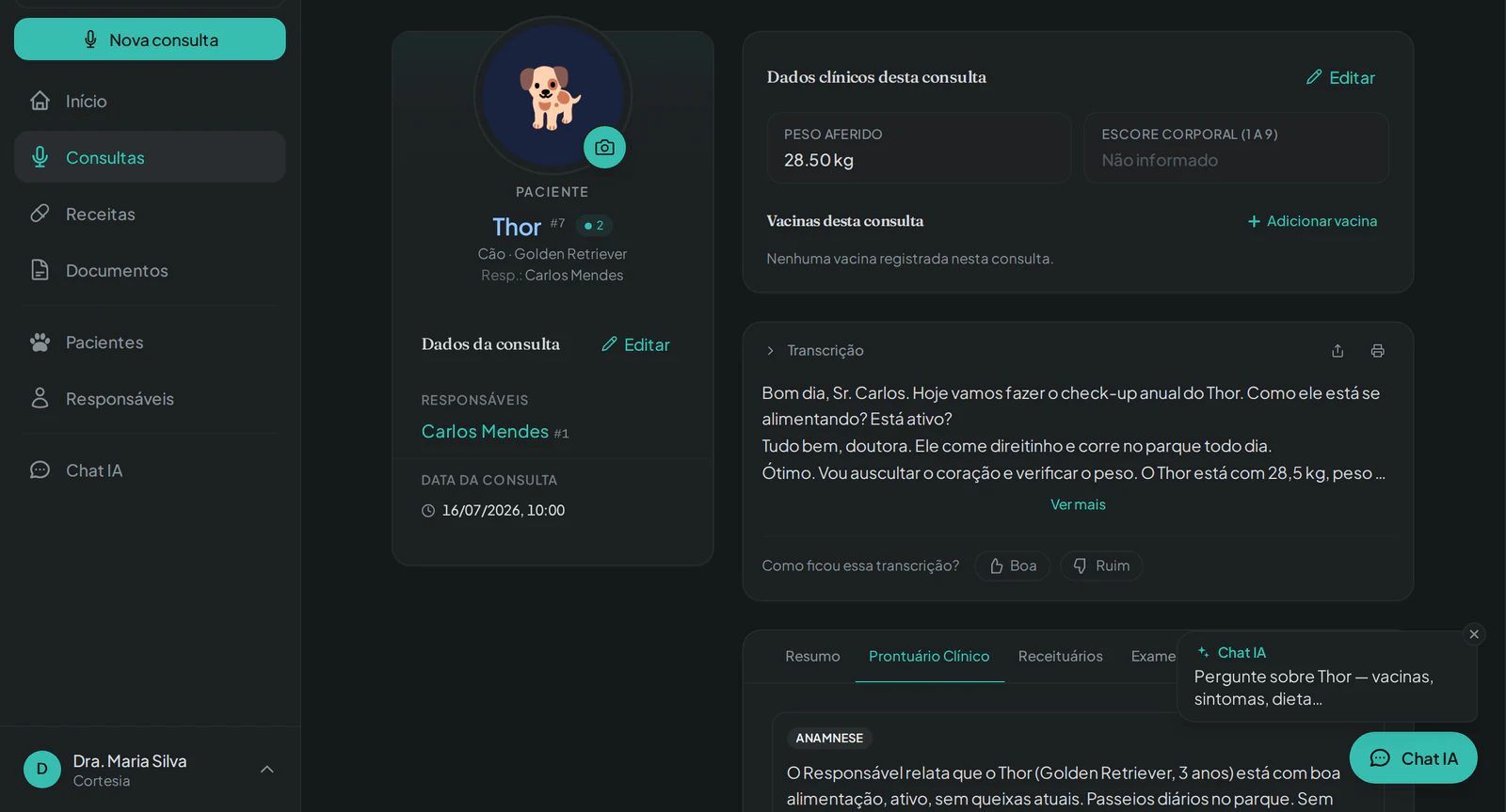Open Receitas section in sidebar
Screen dimensions: 1506x812
(x=150, y=214)
